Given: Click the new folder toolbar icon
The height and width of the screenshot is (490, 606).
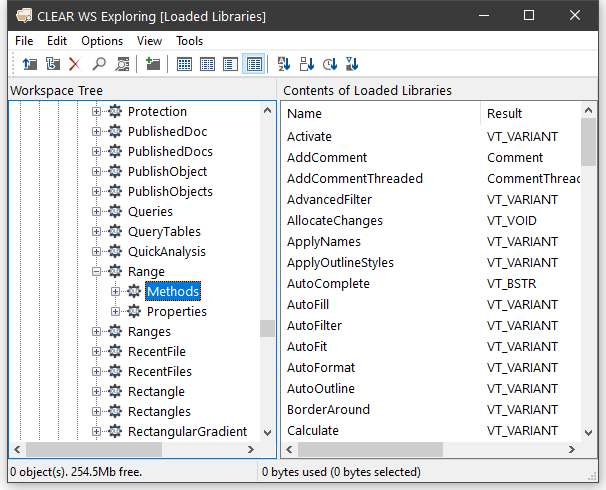Looking at the screenshot, I should coord(152,64).
